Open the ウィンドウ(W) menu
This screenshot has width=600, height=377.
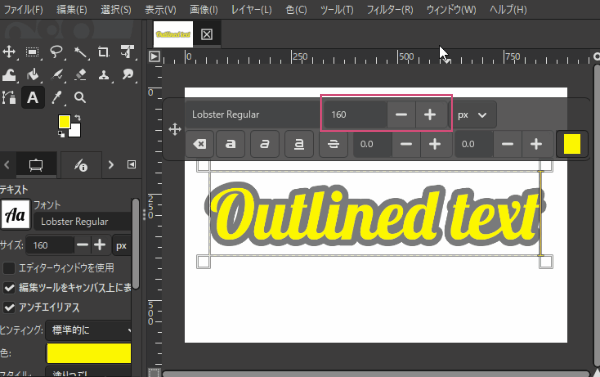coord(451,9)
